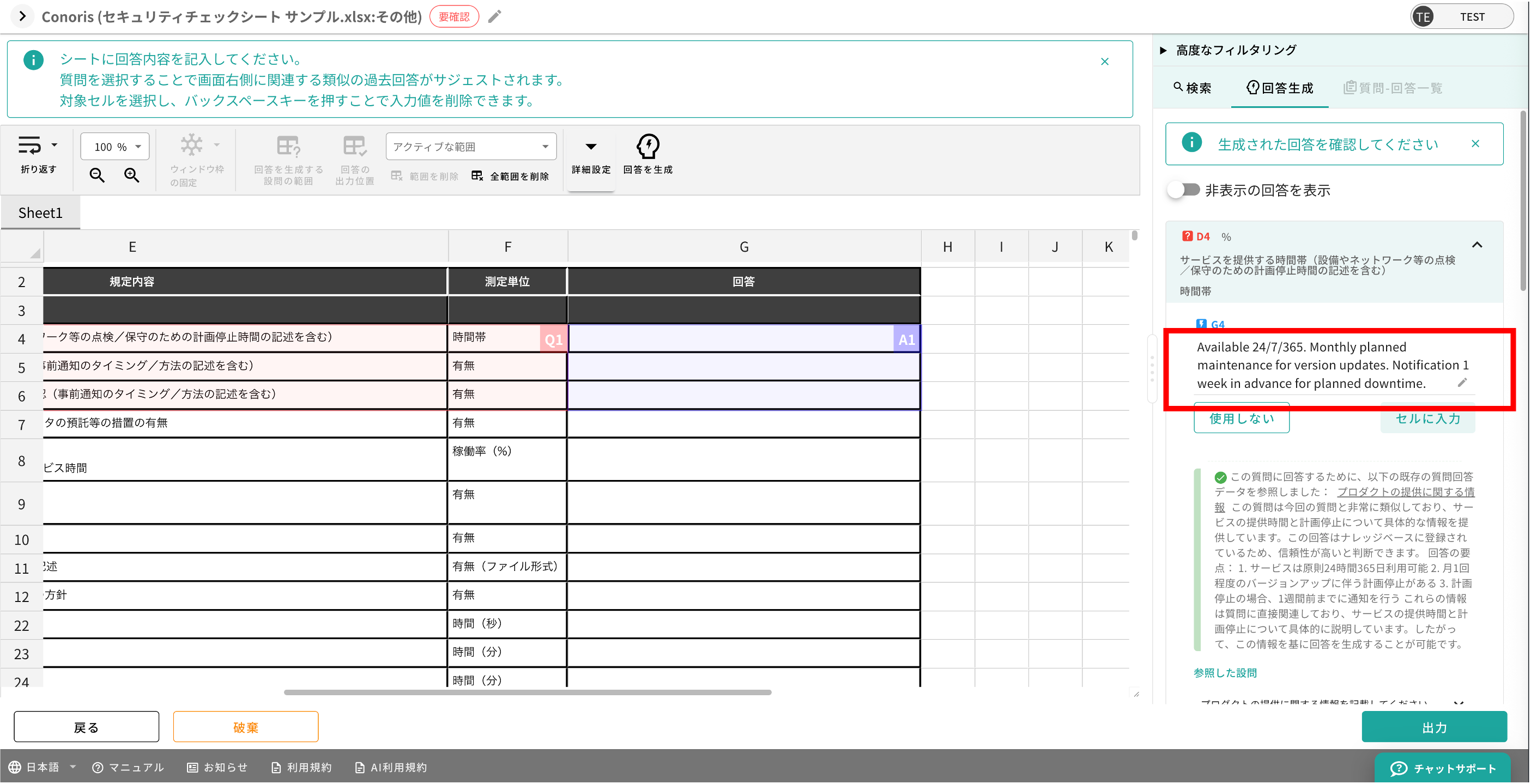Image resolution: width=1531 pixels, height=784 pixels.
Task: Click 全範囲を削除 icon in toolbar
Action: tap(477, 176)
